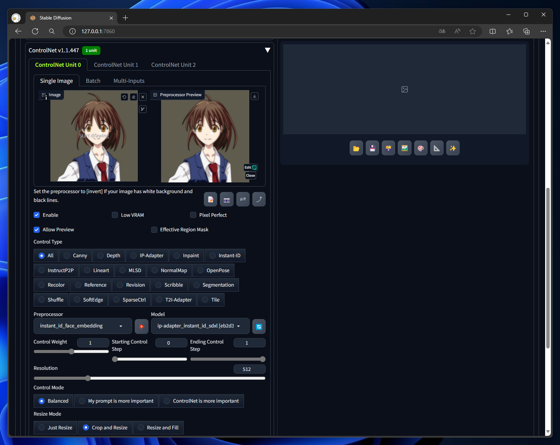Choose Resize and Fill mode
Screen dimensions: 560x445
click(x=159, y=428)
